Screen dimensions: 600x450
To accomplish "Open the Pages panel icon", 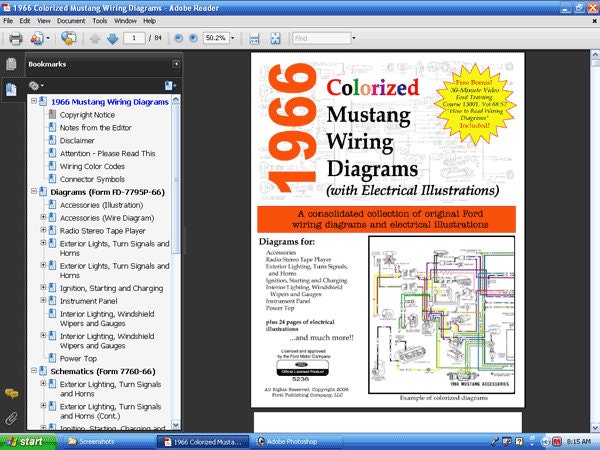I will 11,64.
